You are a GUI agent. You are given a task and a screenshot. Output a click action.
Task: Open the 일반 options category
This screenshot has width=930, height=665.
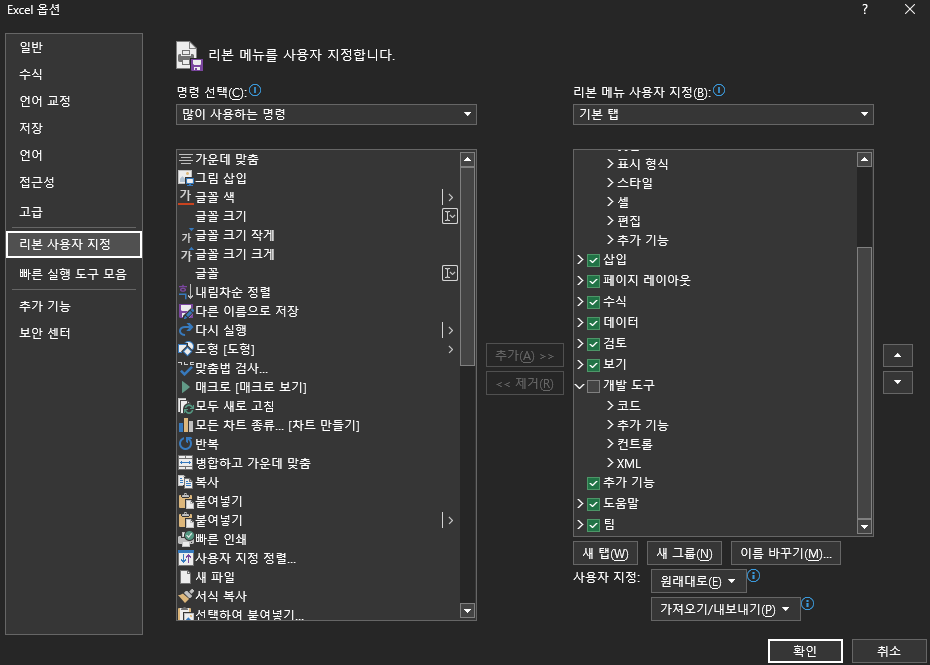point(74,47)
